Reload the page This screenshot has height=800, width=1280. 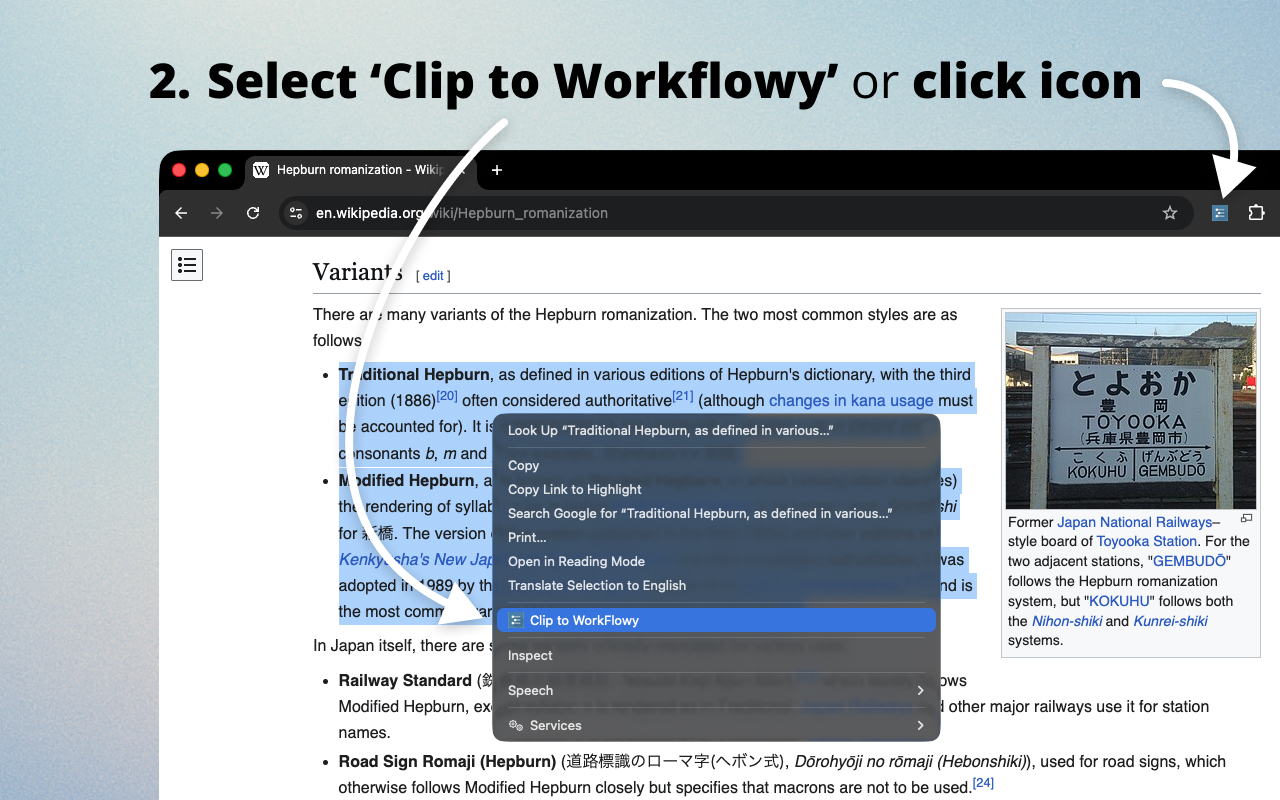click(x=253, y=213)
